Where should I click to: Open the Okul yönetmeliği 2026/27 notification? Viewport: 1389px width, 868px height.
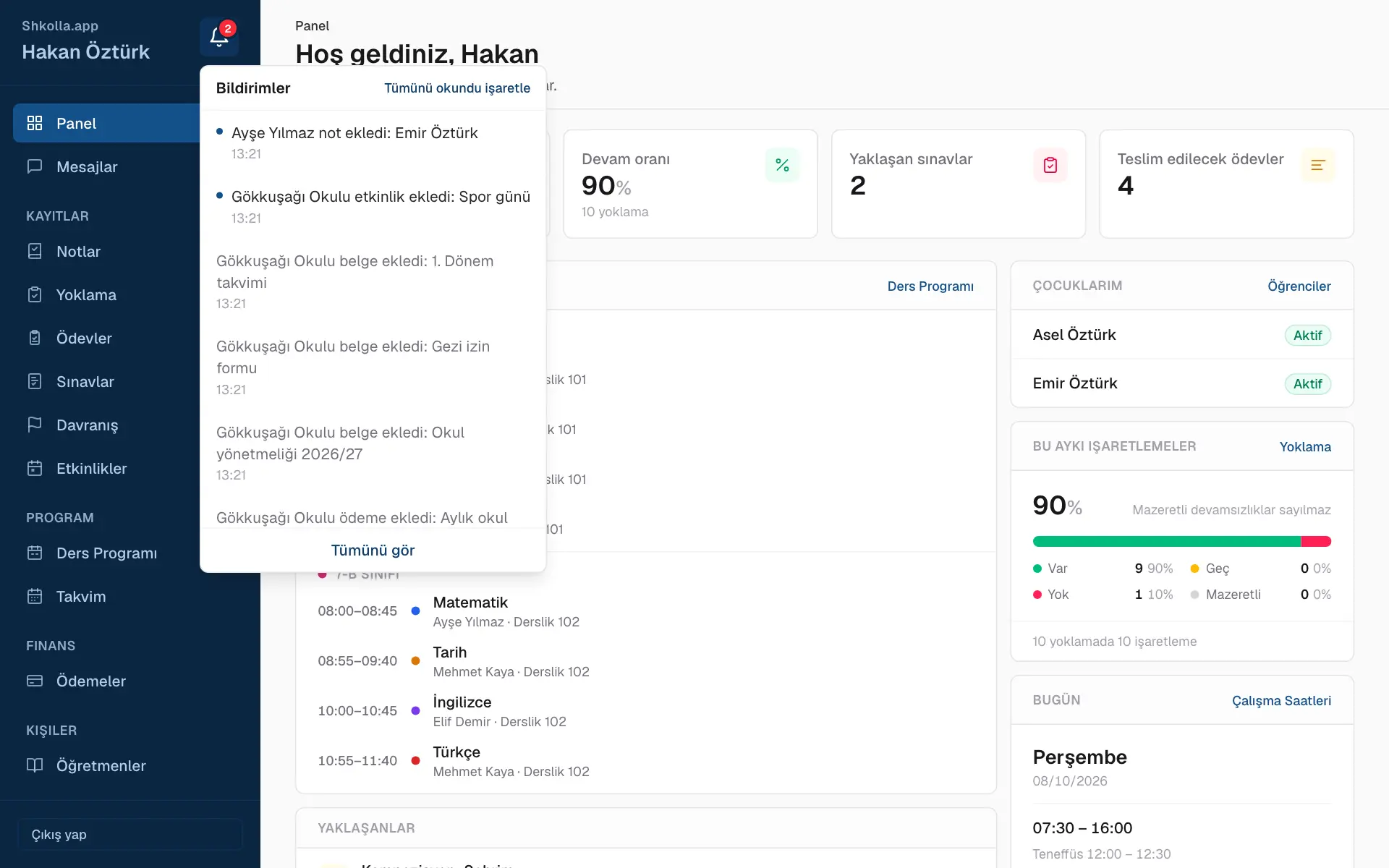pos(373,454)
